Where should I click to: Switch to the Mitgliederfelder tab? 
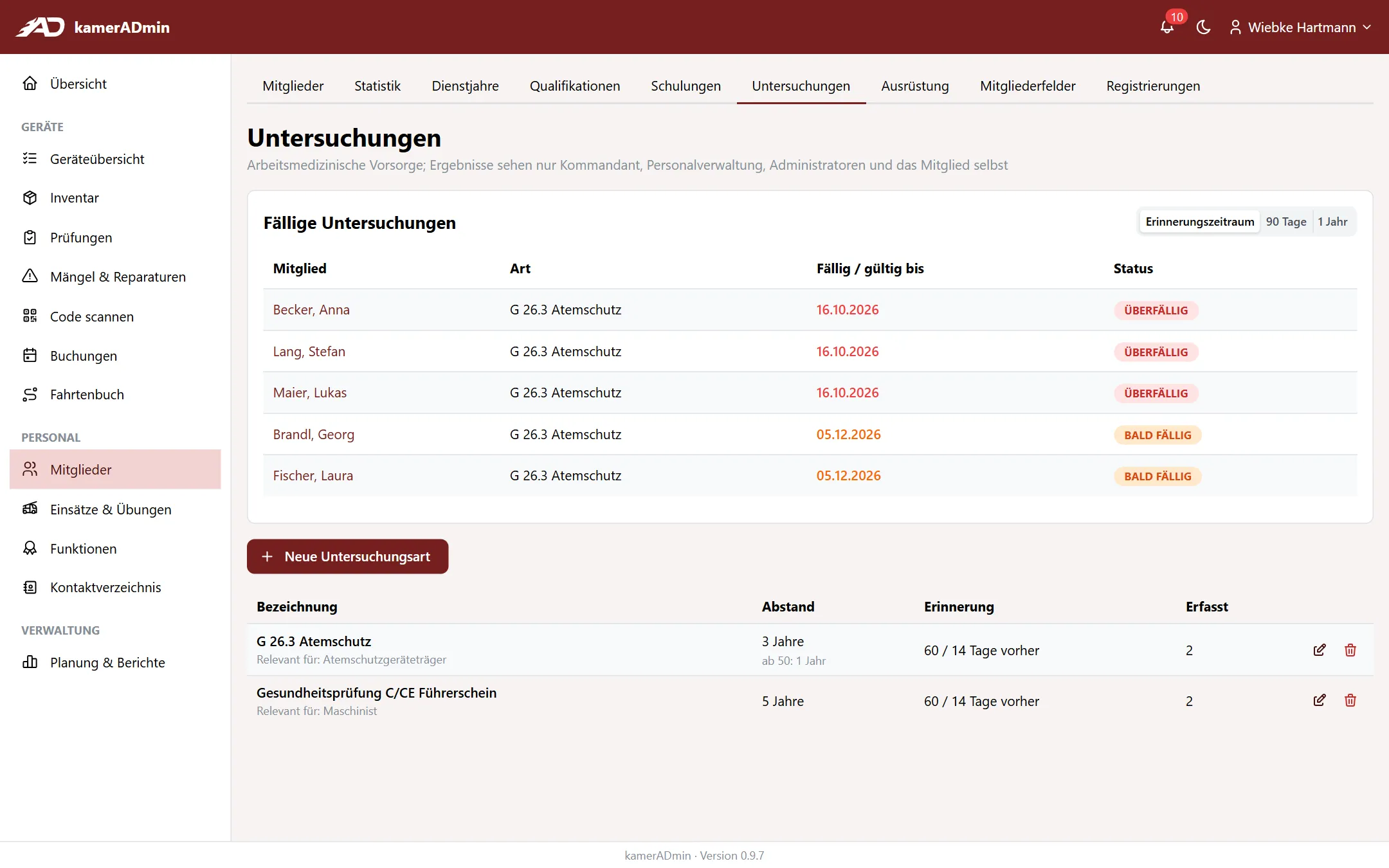[x=1028, y=86]
